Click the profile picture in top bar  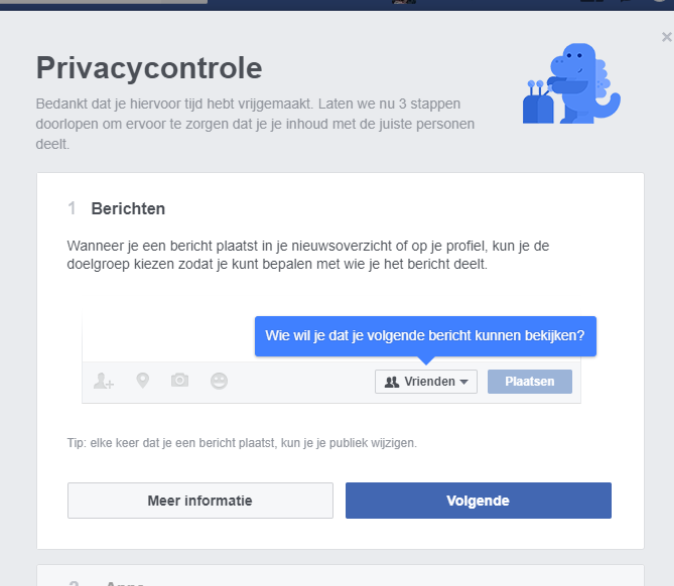[404, 3]
